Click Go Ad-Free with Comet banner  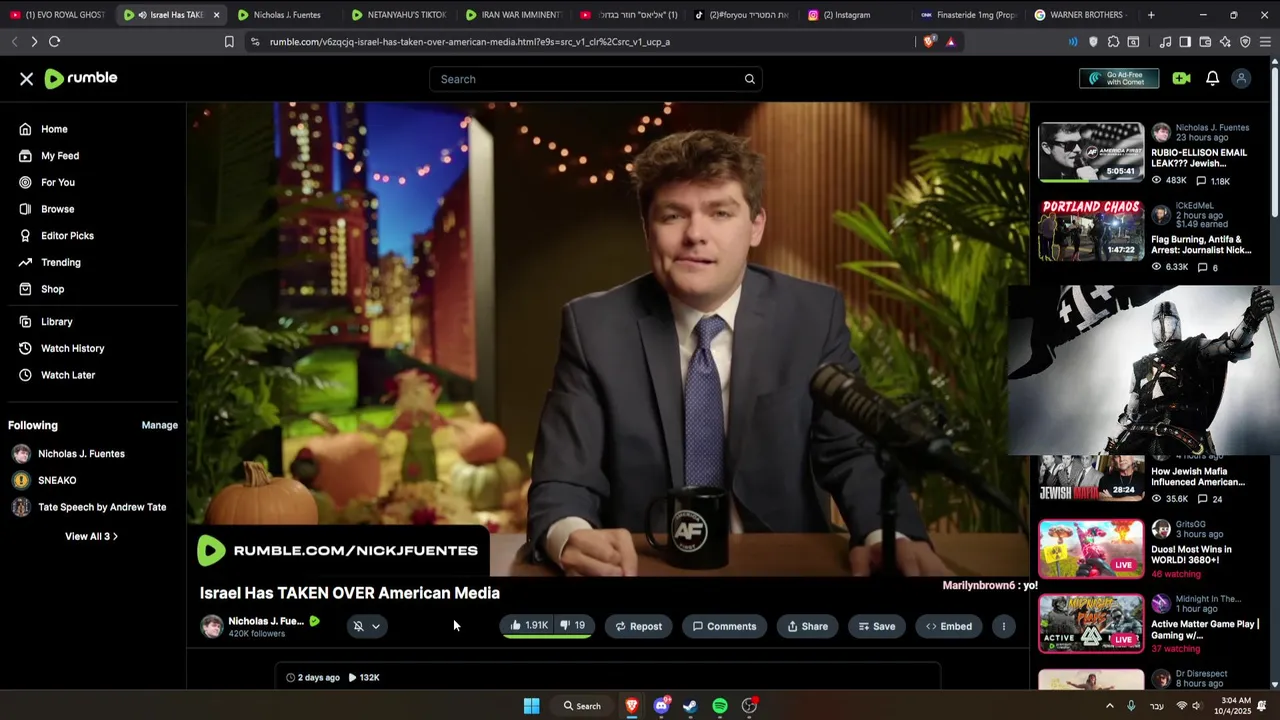click(1119, 78)
